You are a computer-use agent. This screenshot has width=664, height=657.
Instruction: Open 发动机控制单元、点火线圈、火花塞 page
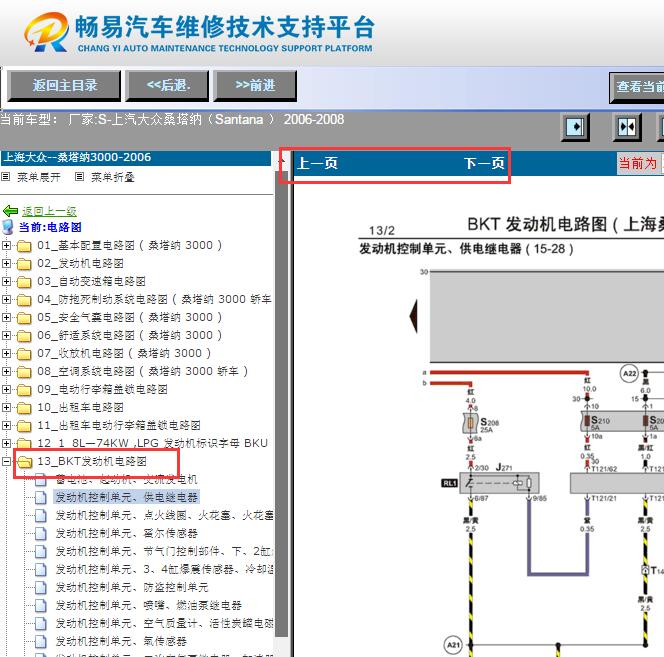click(164, 515)
